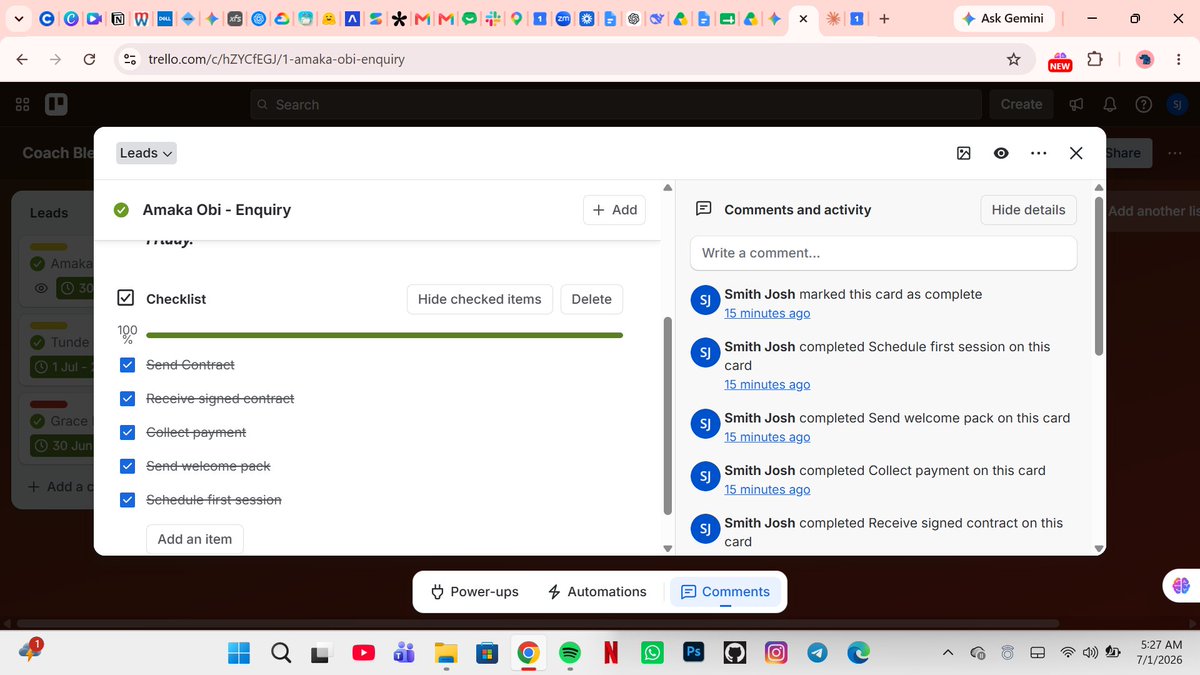Click Ask Gemini button
1200x675 pixels.
[1004, 18]
